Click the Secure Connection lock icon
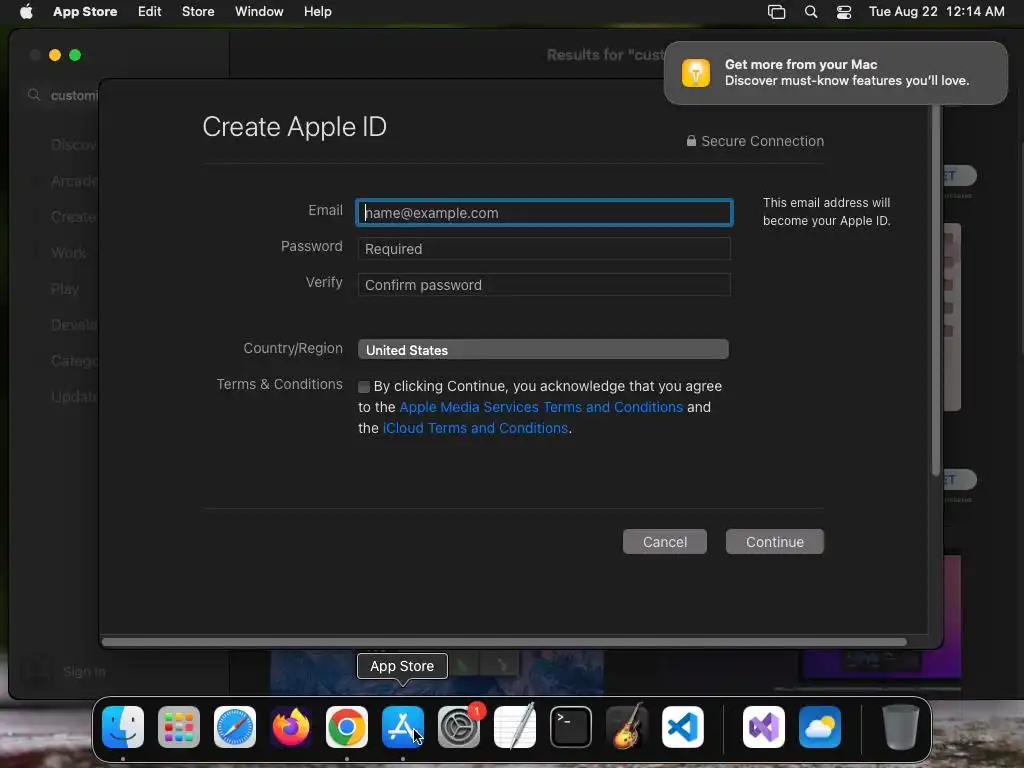 (x=691, y=140)
